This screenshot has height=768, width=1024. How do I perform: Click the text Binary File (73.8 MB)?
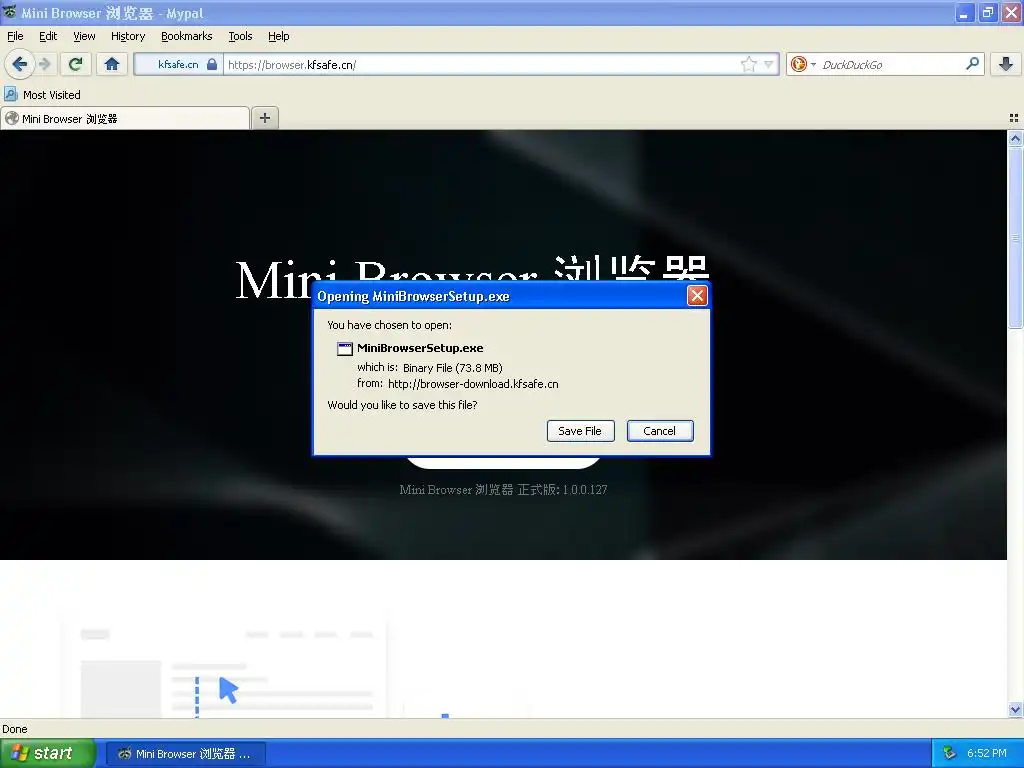point(453,368)
